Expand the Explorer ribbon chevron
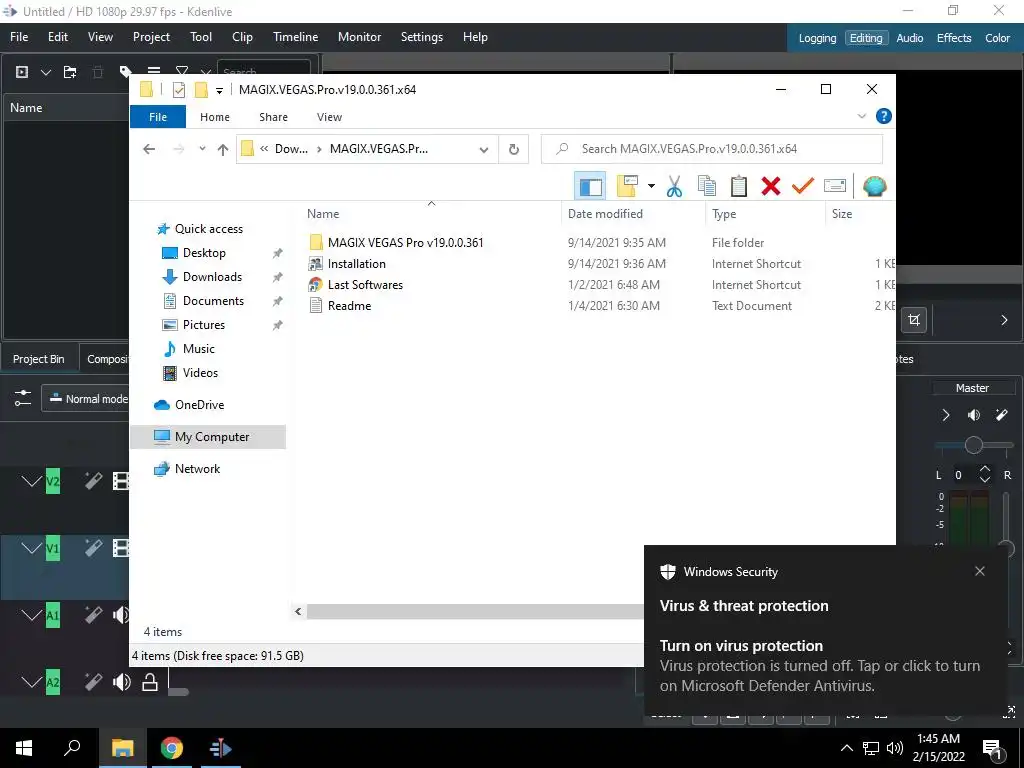Viewport: 1024px width, 768px height. coord(861,116)
